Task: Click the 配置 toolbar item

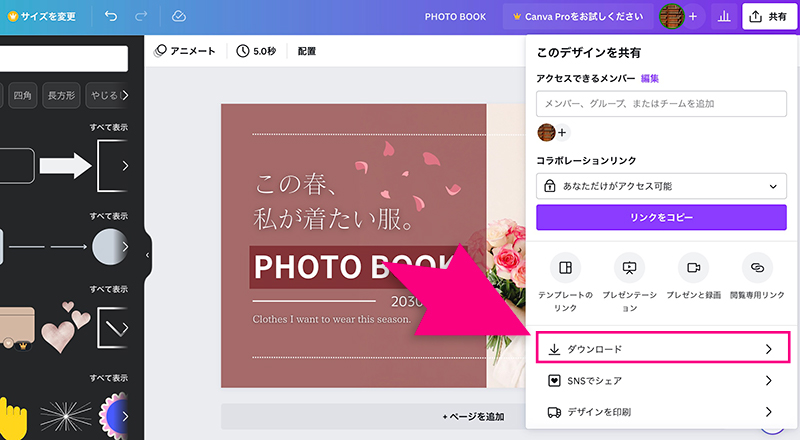Action: pos(307,51)
